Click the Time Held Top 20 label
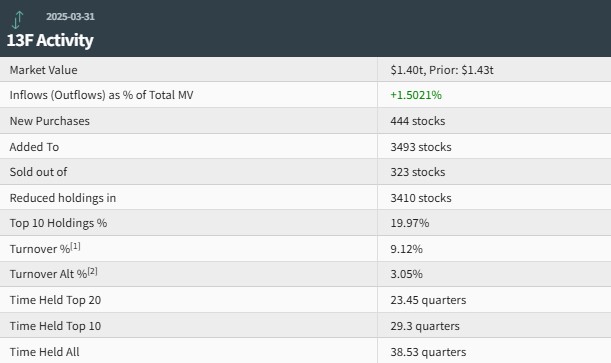611x363 pixels. pos(55,300)
